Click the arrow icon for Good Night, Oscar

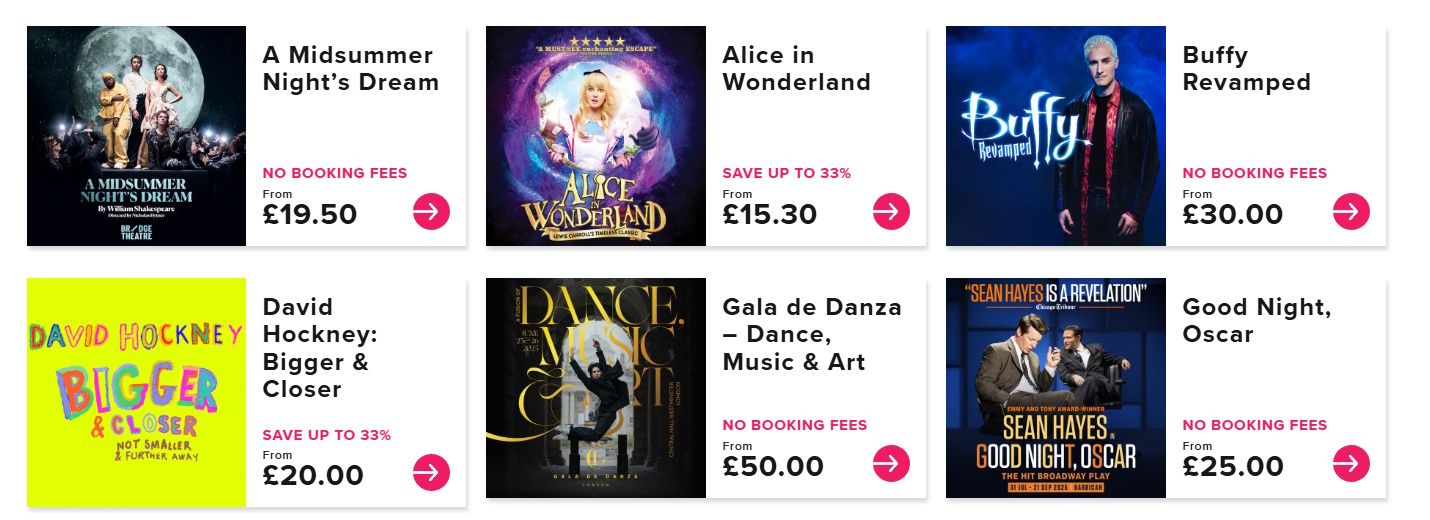(x=1351, y=463)
